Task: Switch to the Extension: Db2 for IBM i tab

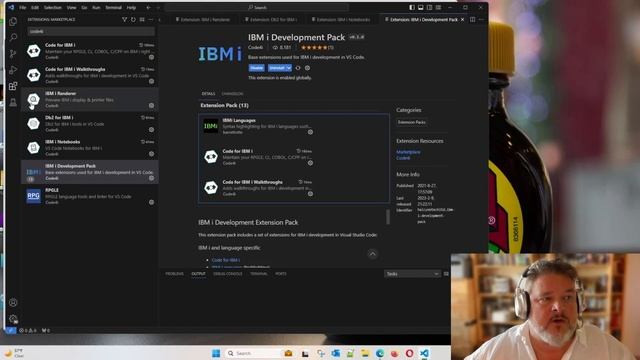Action: coord(271,20)
